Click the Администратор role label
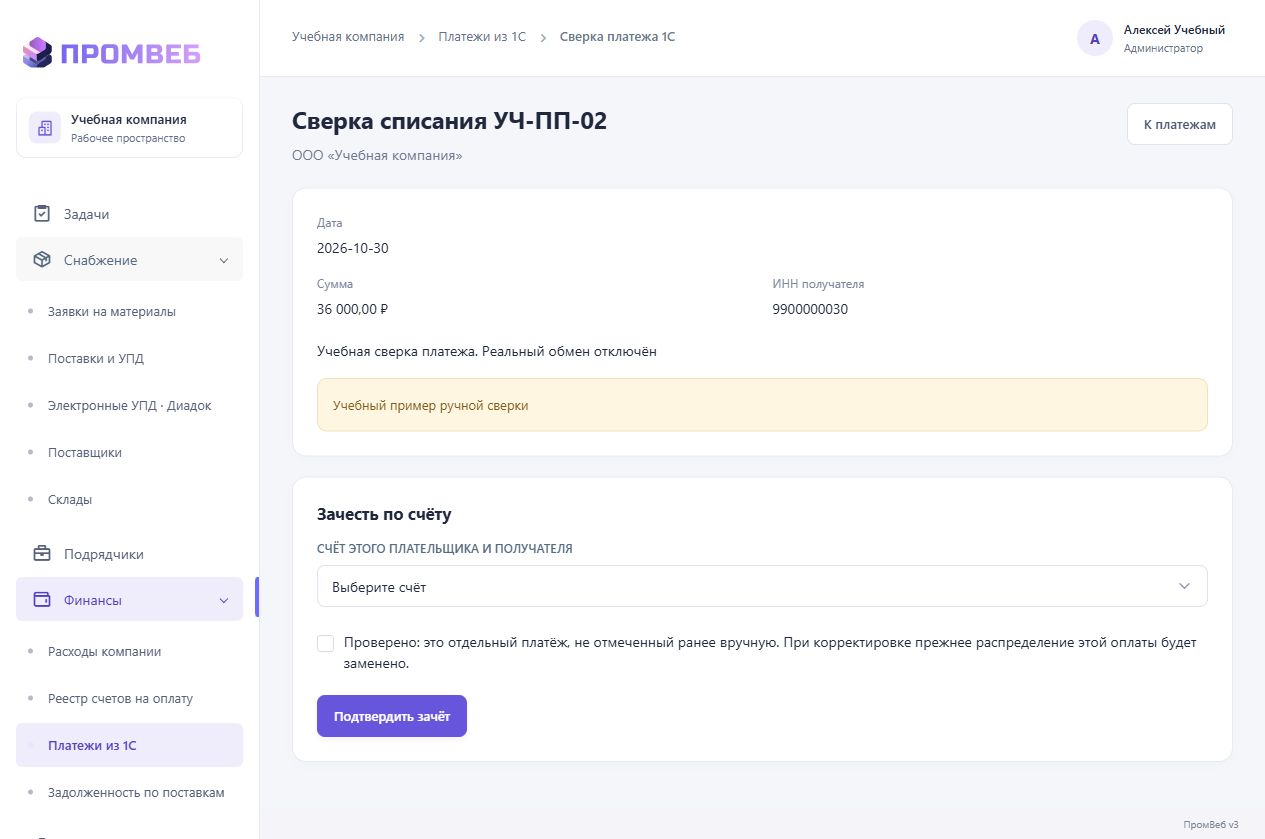The image size is (1265, 839). (1163, 48)
